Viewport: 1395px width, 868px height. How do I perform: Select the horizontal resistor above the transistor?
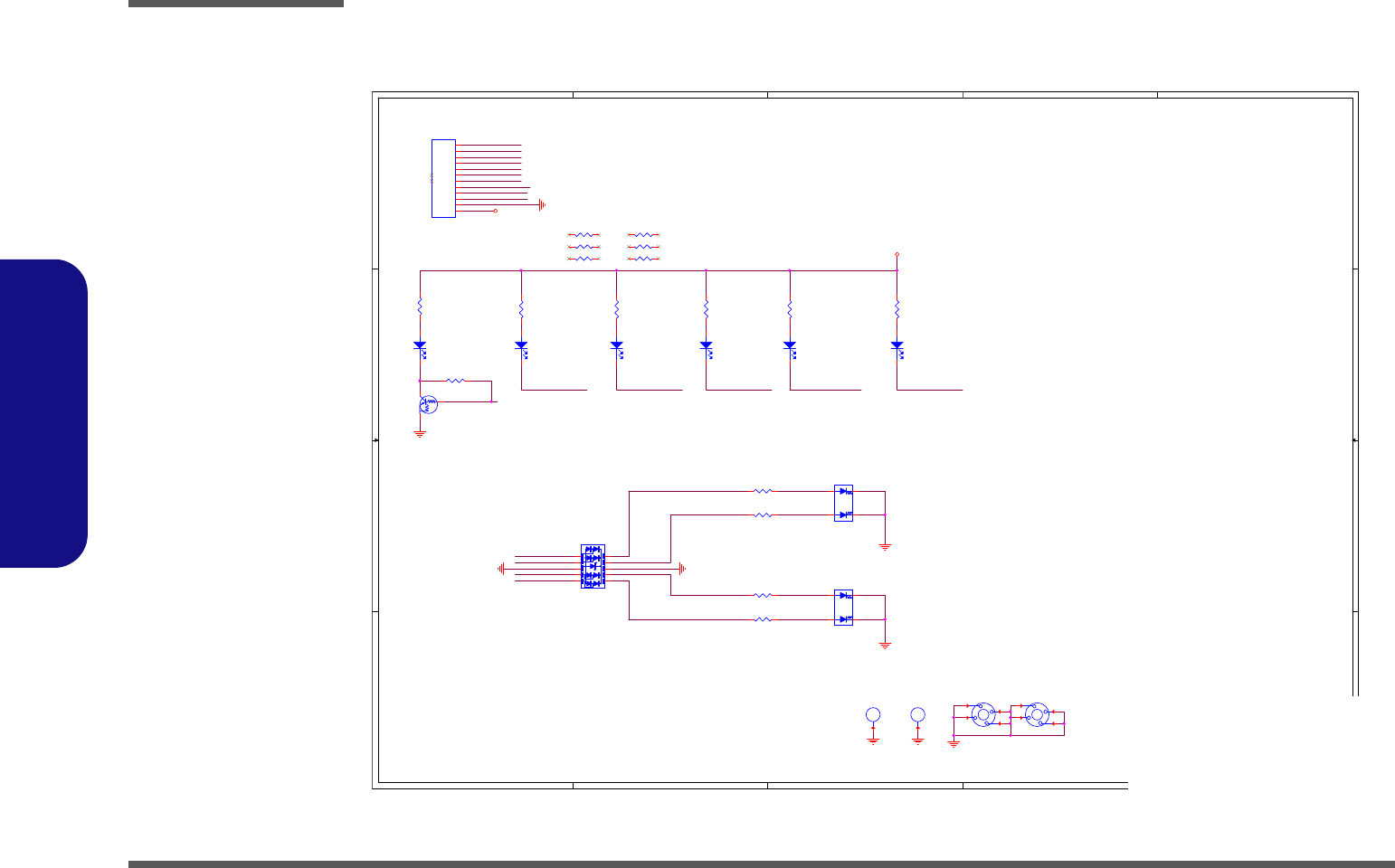(457, 381)
